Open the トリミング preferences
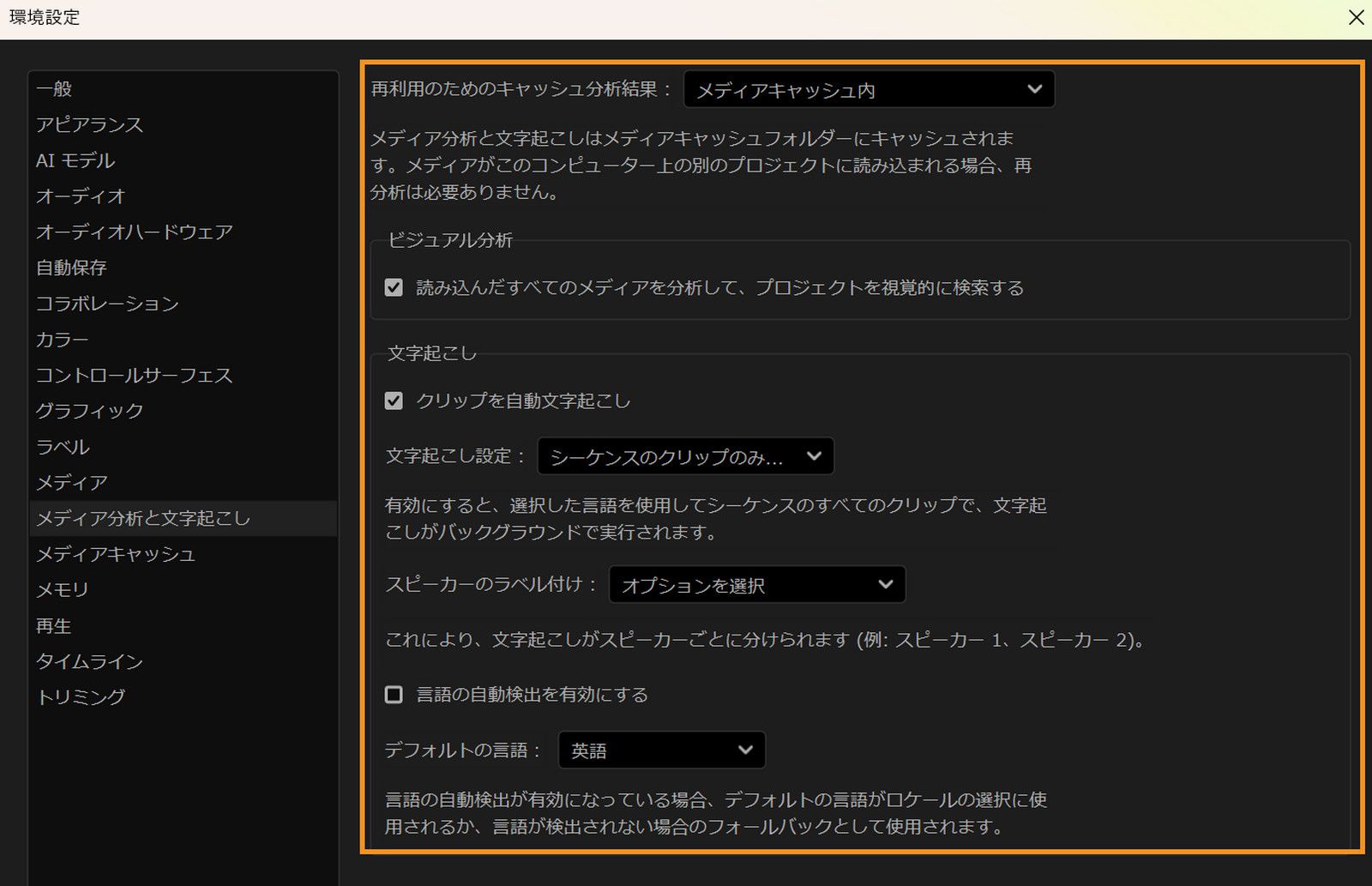This screenshot has height=886, width=1372. coord(81,697)
